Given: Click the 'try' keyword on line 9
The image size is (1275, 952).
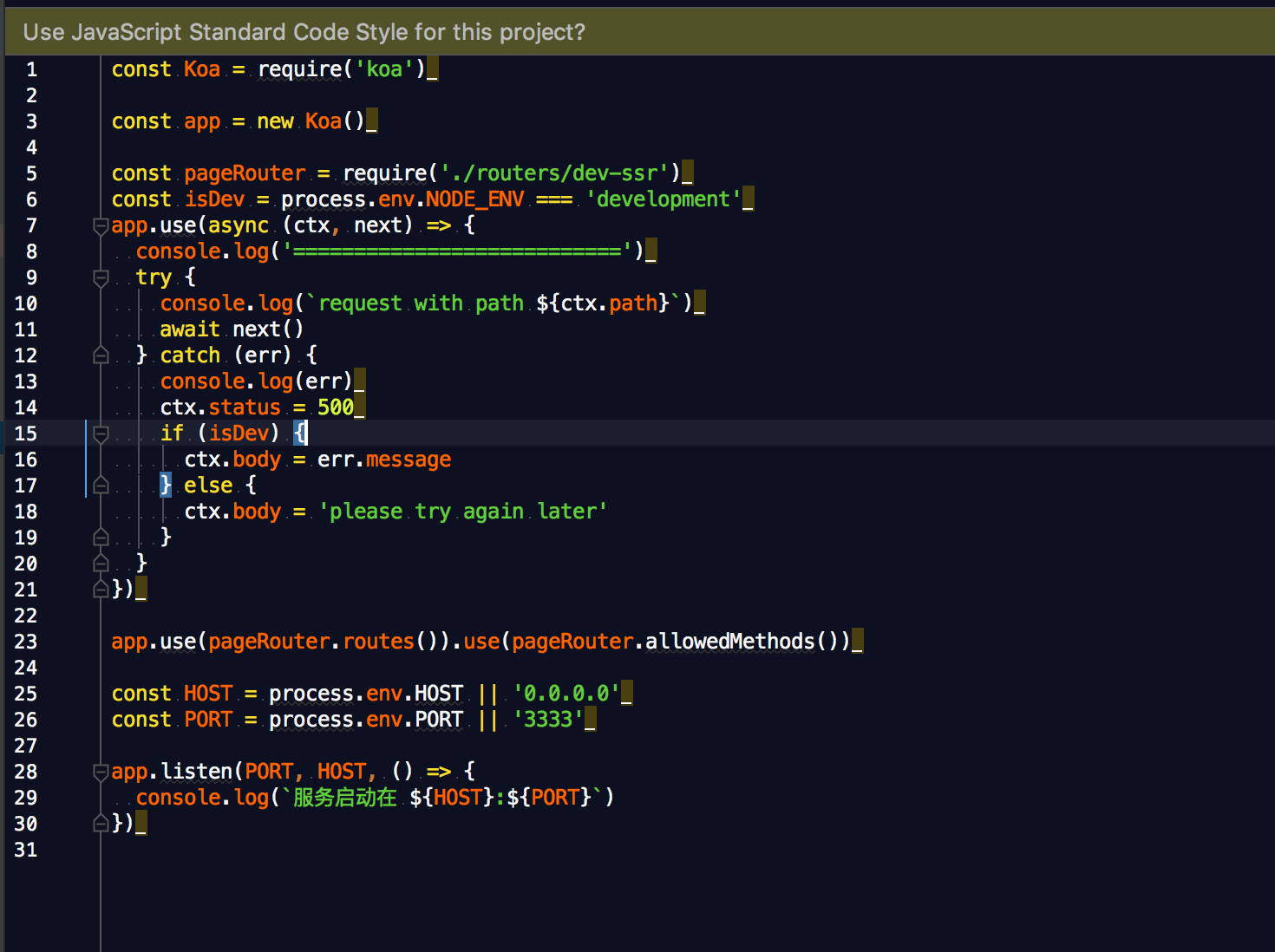Looking at the screenshot, I should click(x=154, y=277).
